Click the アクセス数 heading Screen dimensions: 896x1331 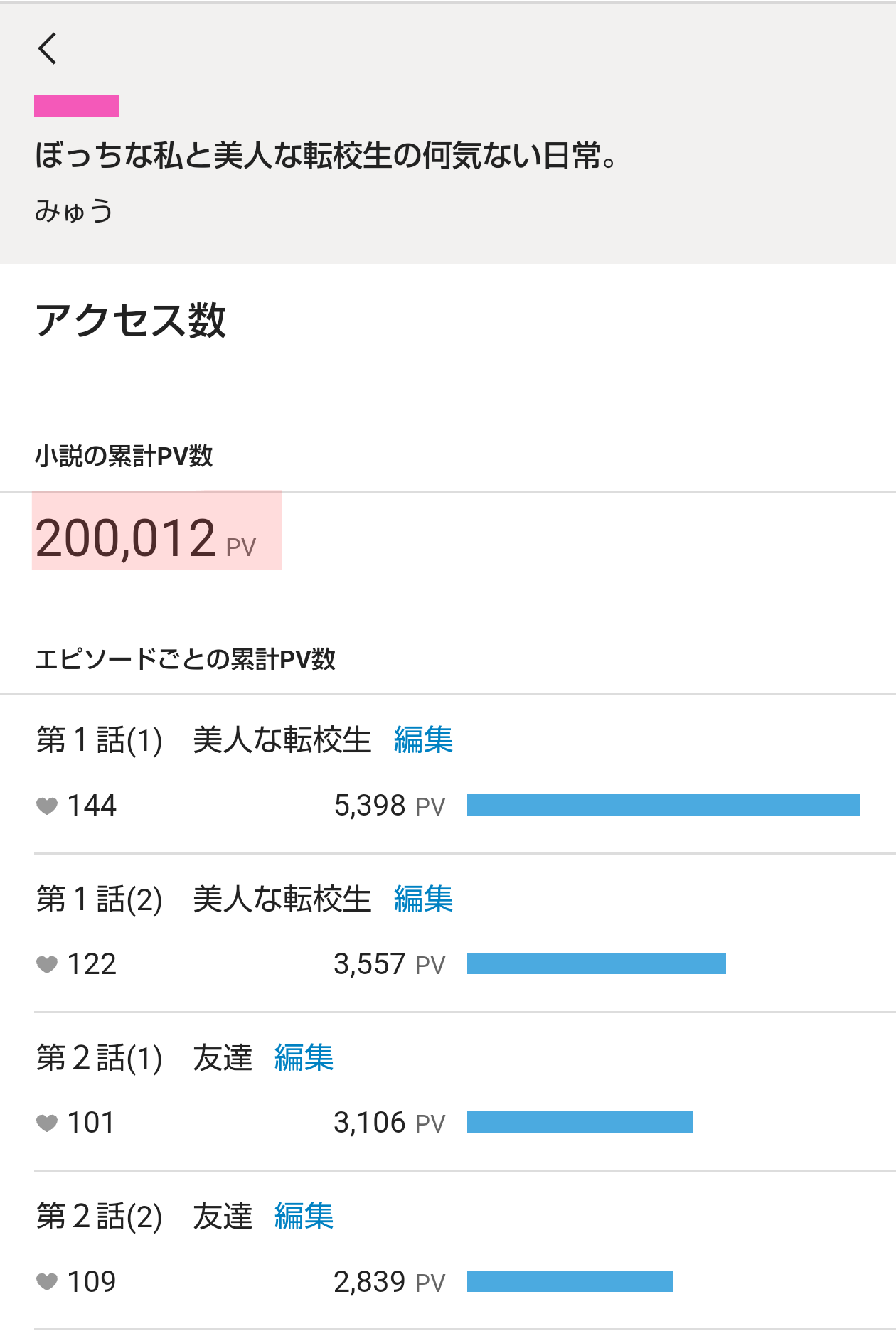[131, 320]
